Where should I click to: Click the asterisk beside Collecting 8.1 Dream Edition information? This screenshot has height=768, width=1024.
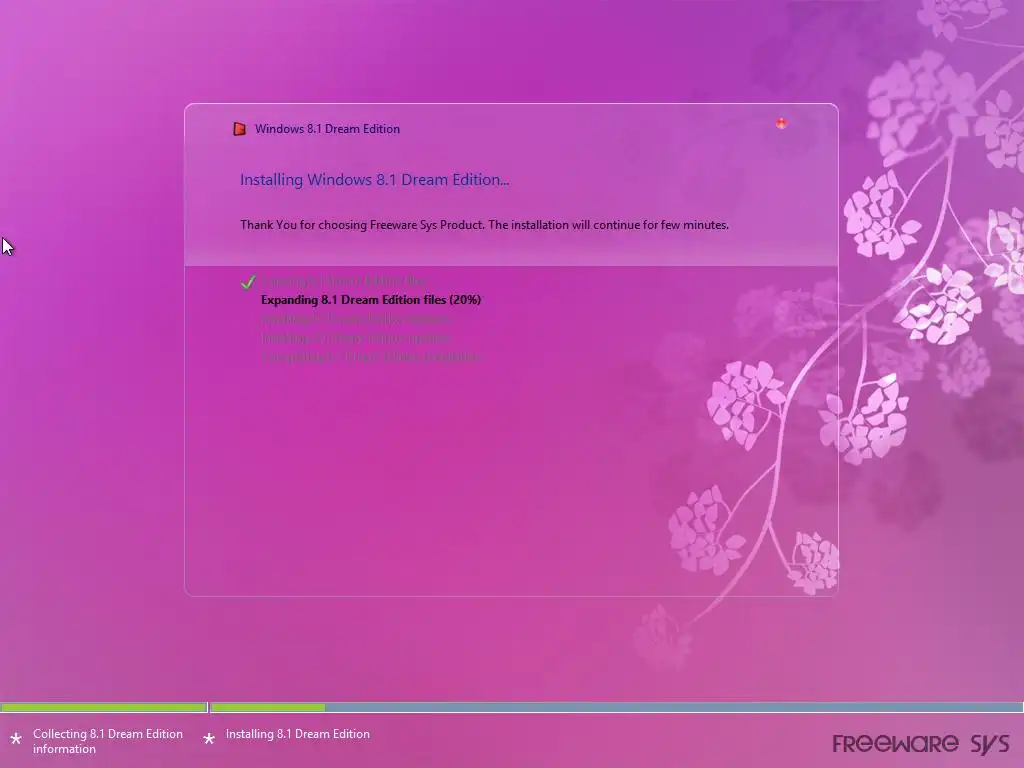coord(16,739)
